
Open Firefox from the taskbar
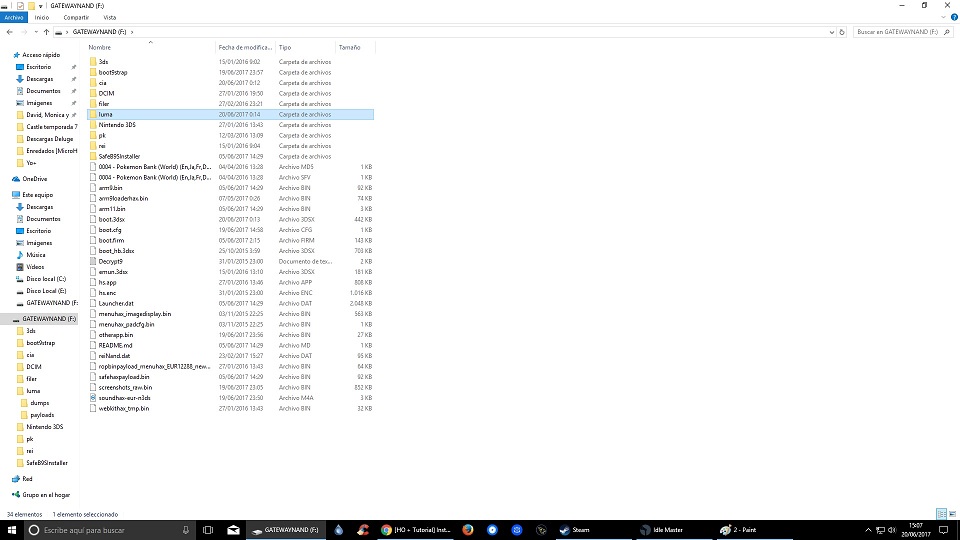(468, 530)
